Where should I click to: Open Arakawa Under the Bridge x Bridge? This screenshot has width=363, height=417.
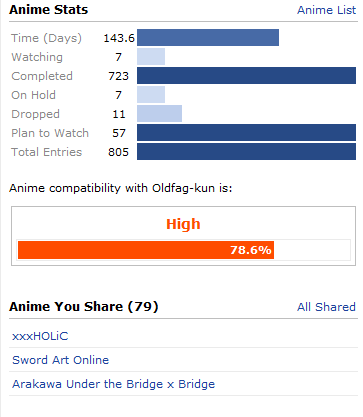coord(113,384)
